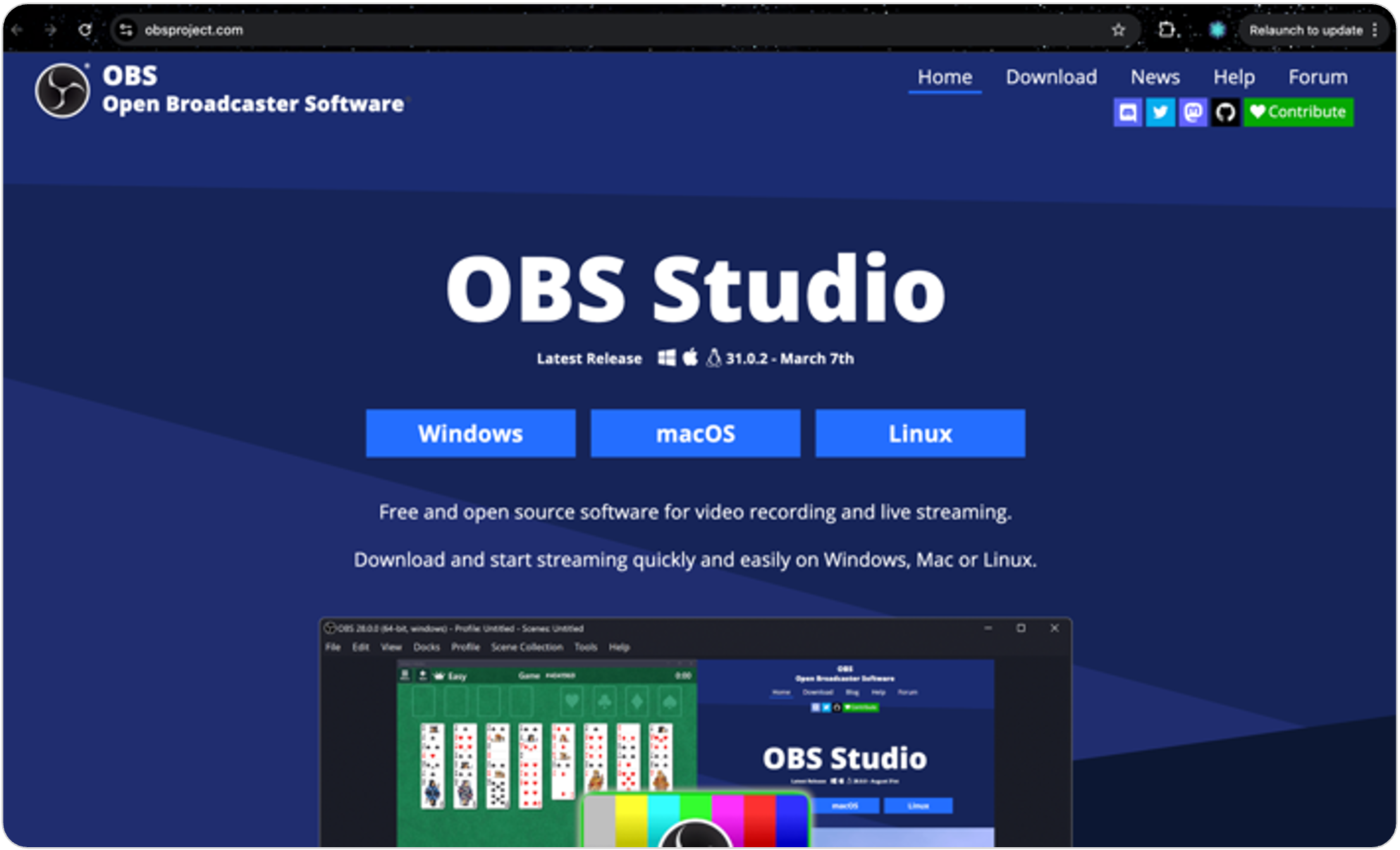Click the teal extension icon in toolbar

click(1217, 30)
